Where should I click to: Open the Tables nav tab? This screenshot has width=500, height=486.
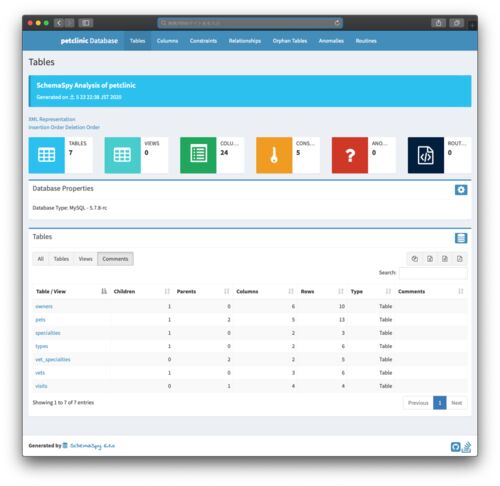(137, 41)
